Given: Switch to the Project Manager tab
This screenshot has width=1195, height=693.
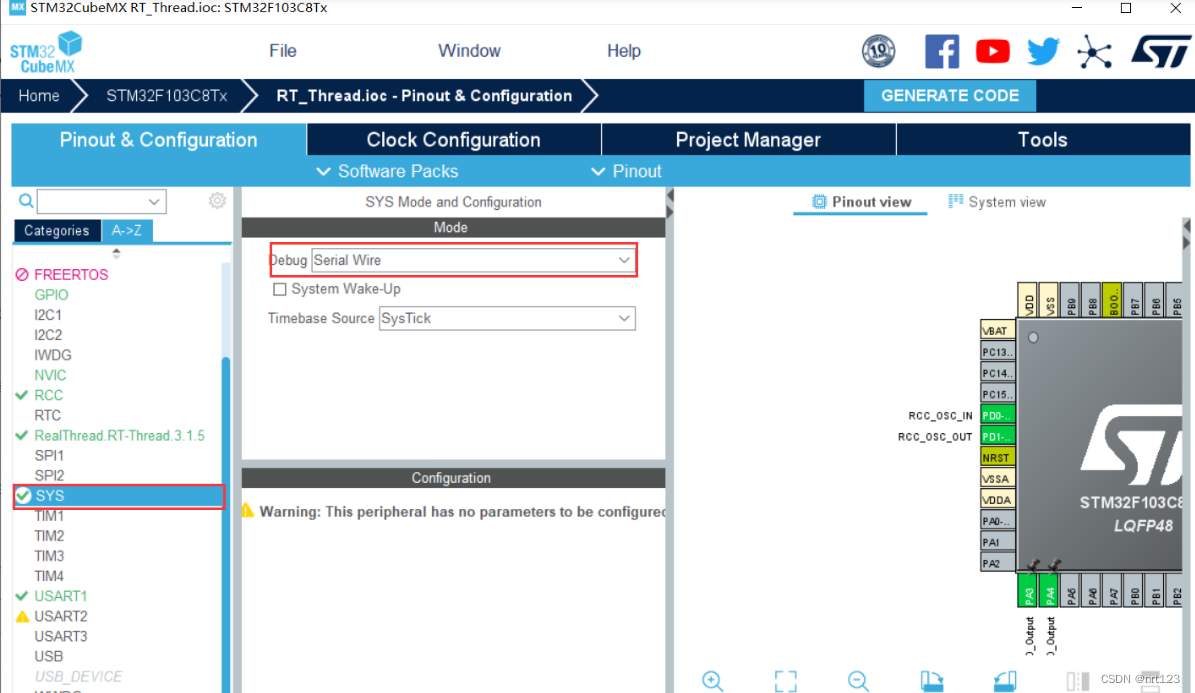Looking at the screenshot, I should 748,140.
